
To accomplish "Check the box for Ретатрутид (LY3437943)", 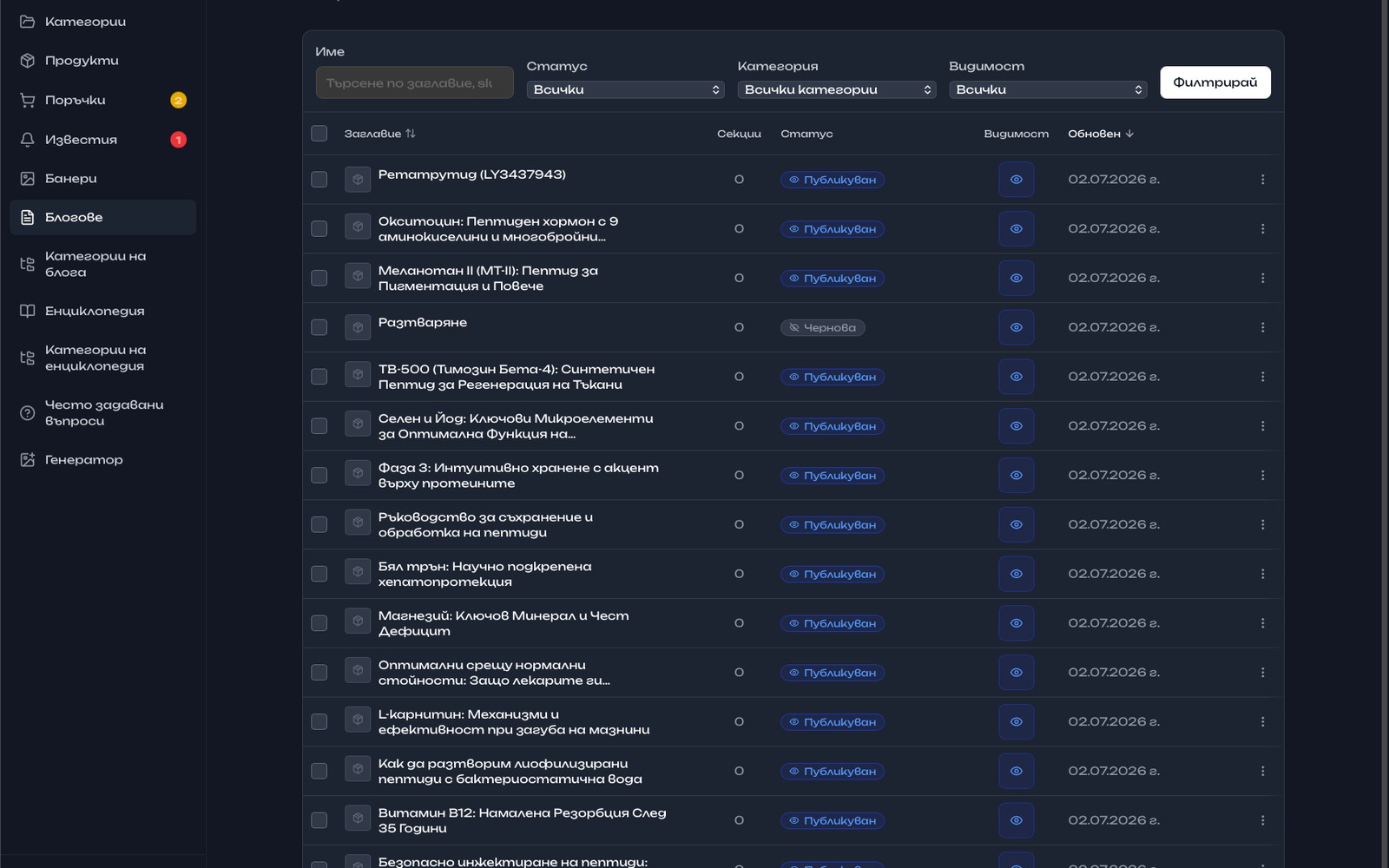I will [x=319, y=180].
